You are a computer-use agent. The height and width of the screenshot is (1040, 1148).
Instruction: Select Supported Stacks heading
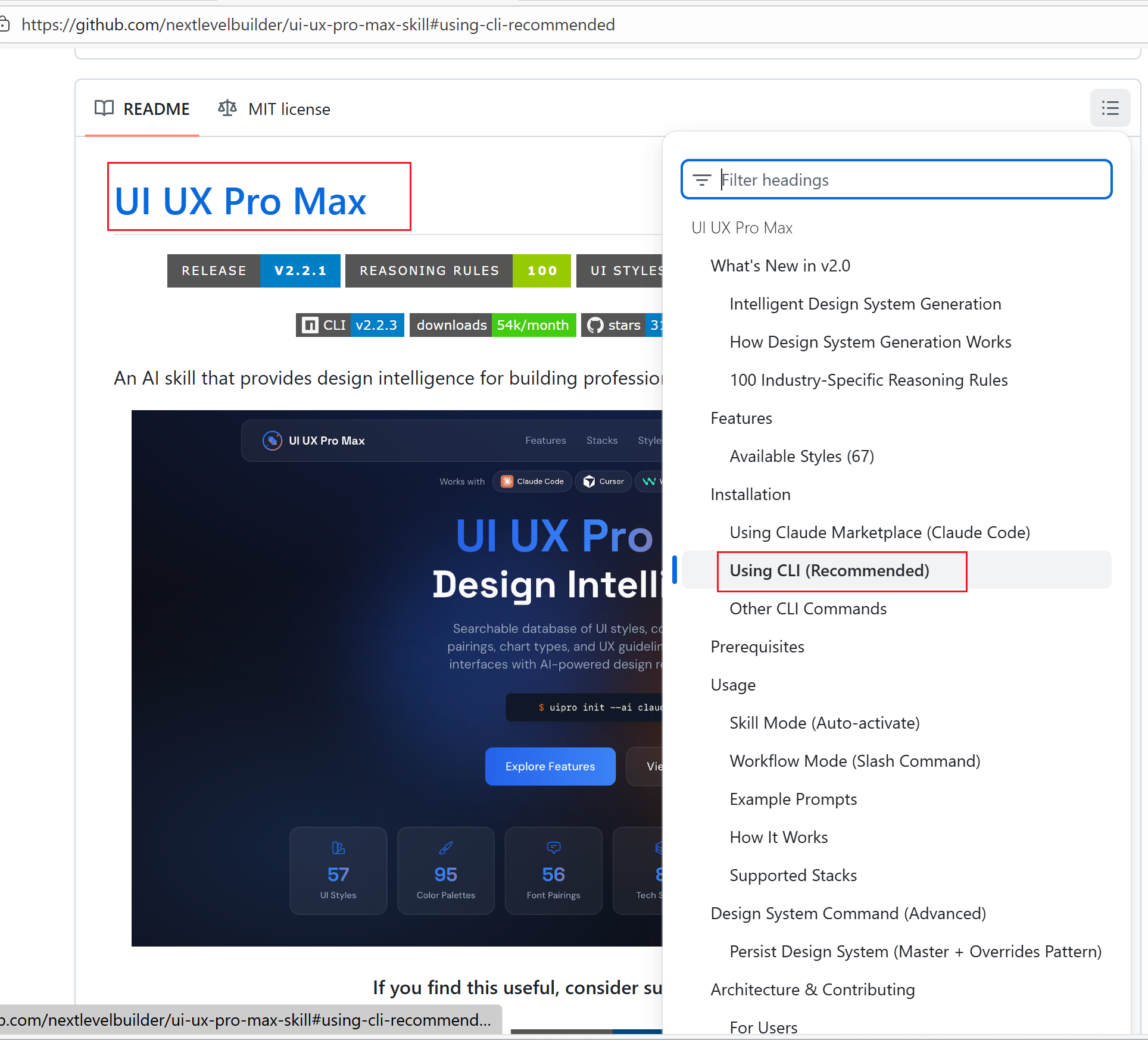(793, 875)
